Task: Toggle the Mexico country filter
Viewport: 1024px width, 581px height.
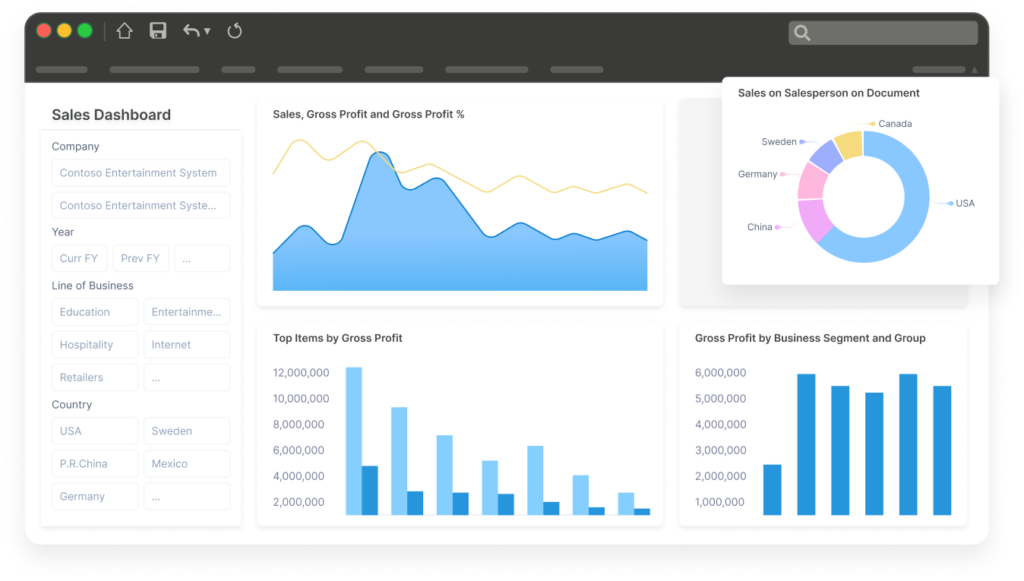Action: pyautogui.click(x=186, y=463)
